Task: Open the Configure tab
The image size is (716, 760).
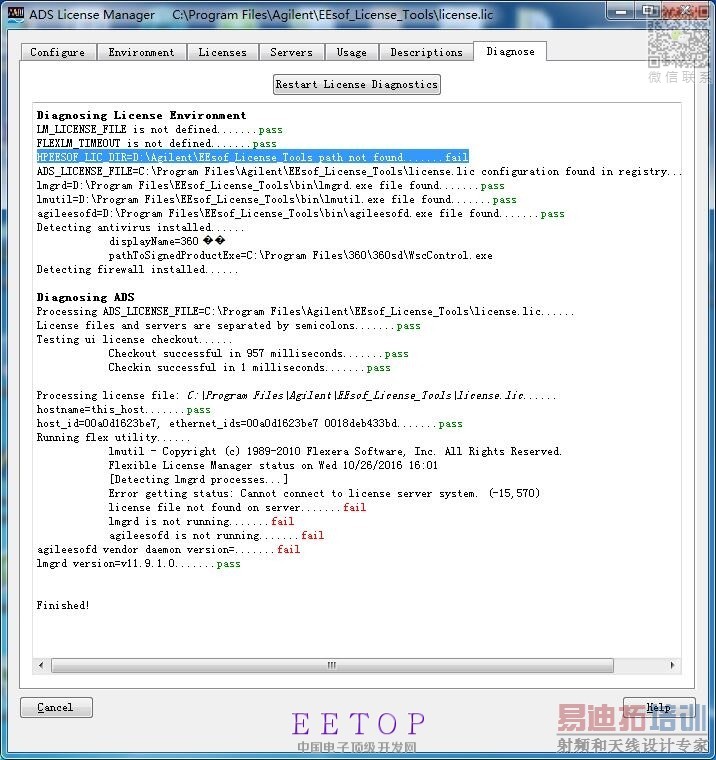Action: click(x=58, y=52)
